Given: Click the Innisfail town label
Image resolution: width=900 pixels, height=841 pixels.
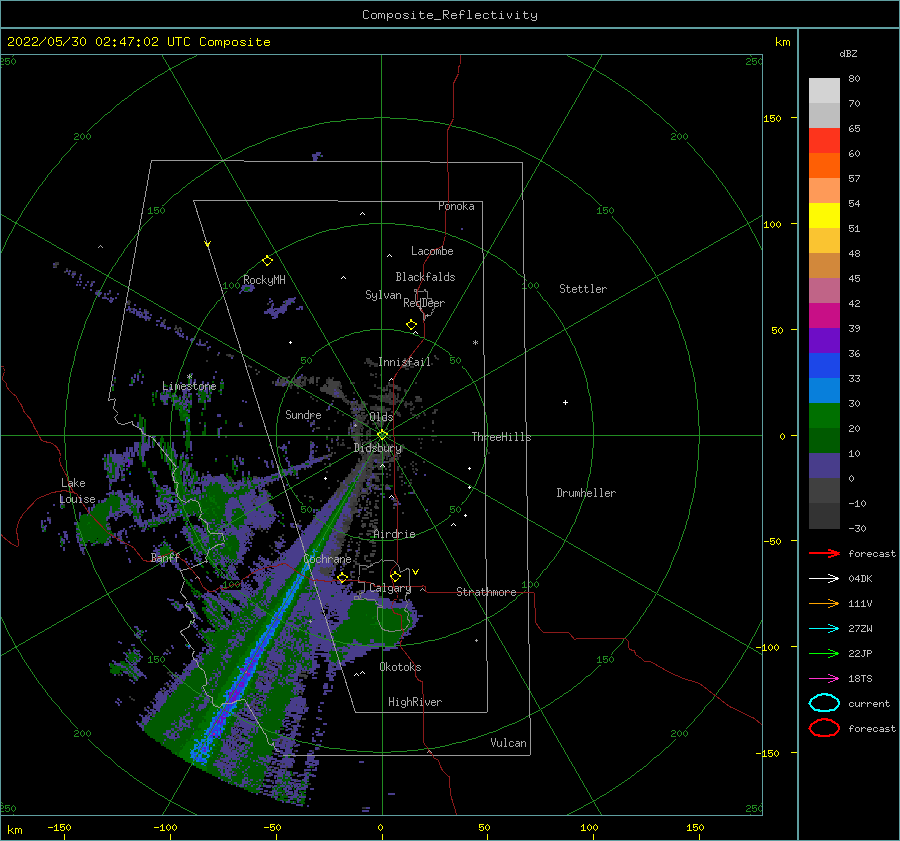Looking at the screenshot, I should pos(405,362).
